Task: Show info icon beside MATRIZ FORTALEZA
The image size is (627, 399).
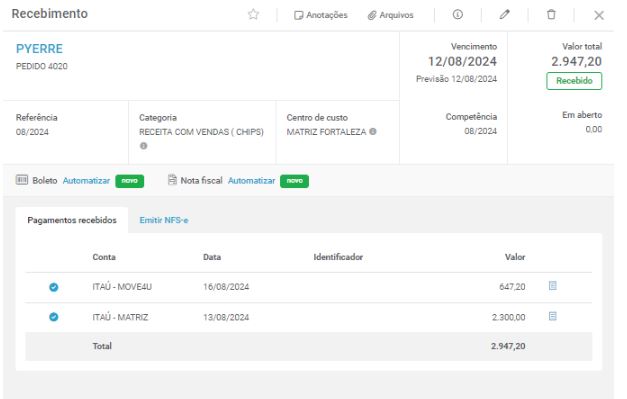Action: (373, 132)
